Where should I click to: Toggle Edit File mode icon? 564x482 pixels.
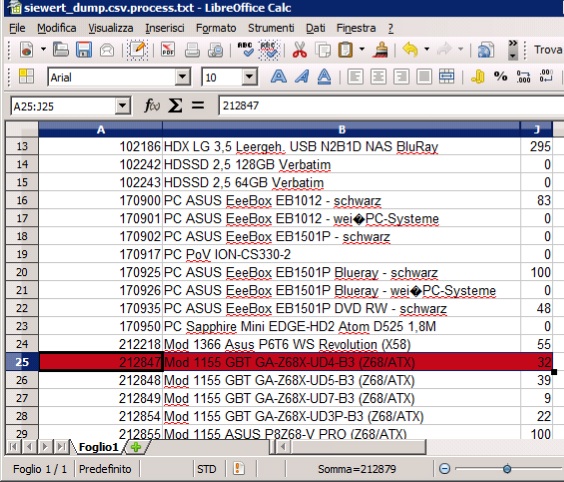click(137, 50)
